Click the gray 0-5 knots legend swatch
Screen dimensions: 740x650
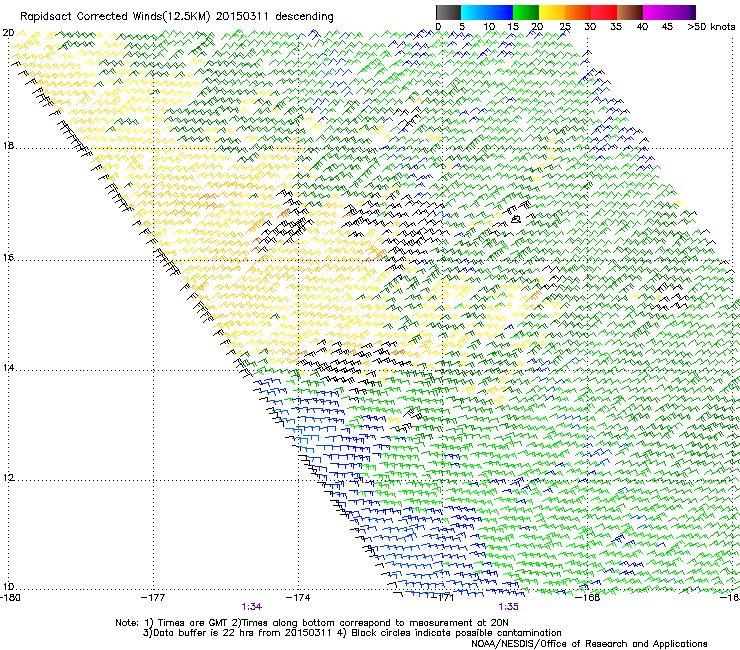pos(448,12)
